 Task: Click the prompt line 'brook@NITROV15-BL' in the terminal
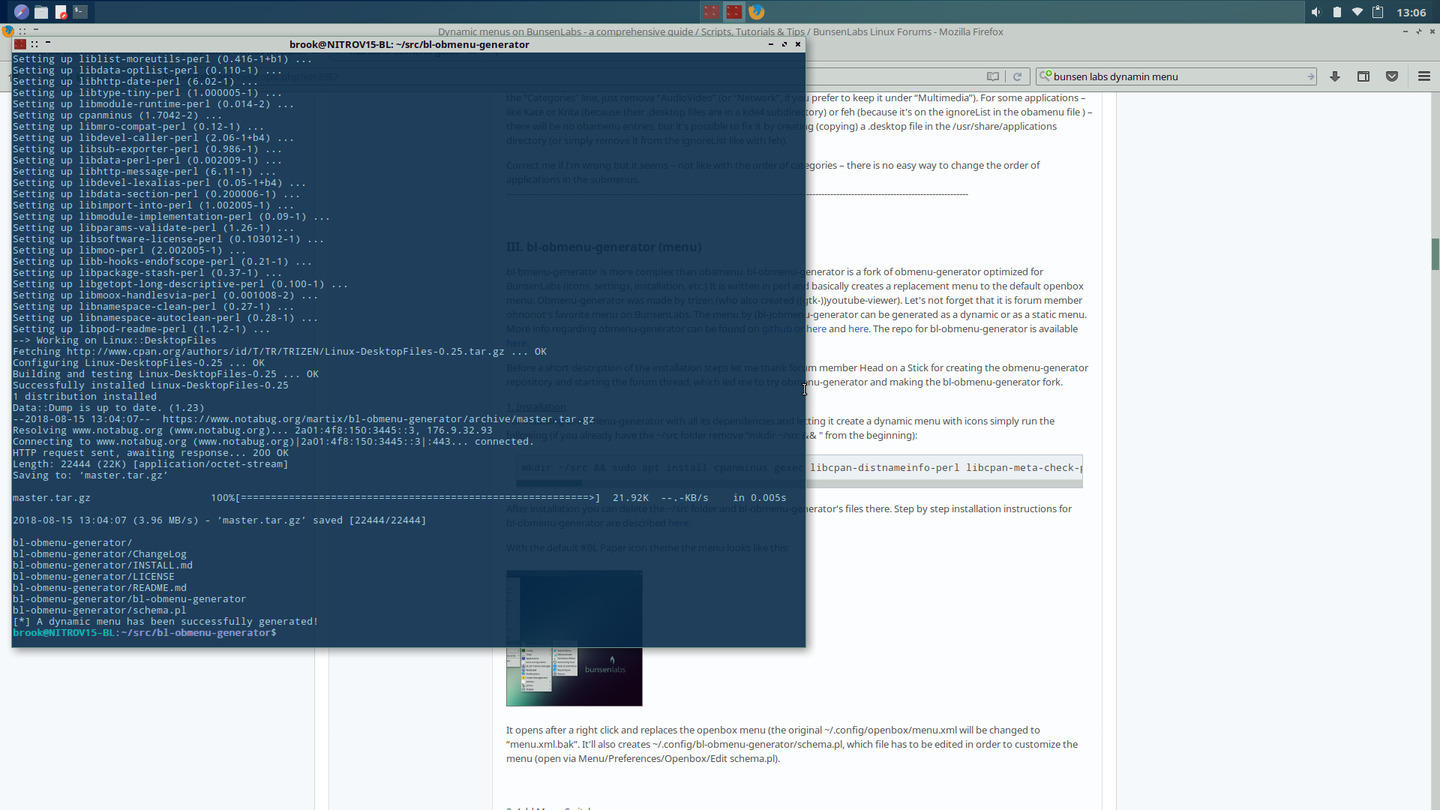144,633
